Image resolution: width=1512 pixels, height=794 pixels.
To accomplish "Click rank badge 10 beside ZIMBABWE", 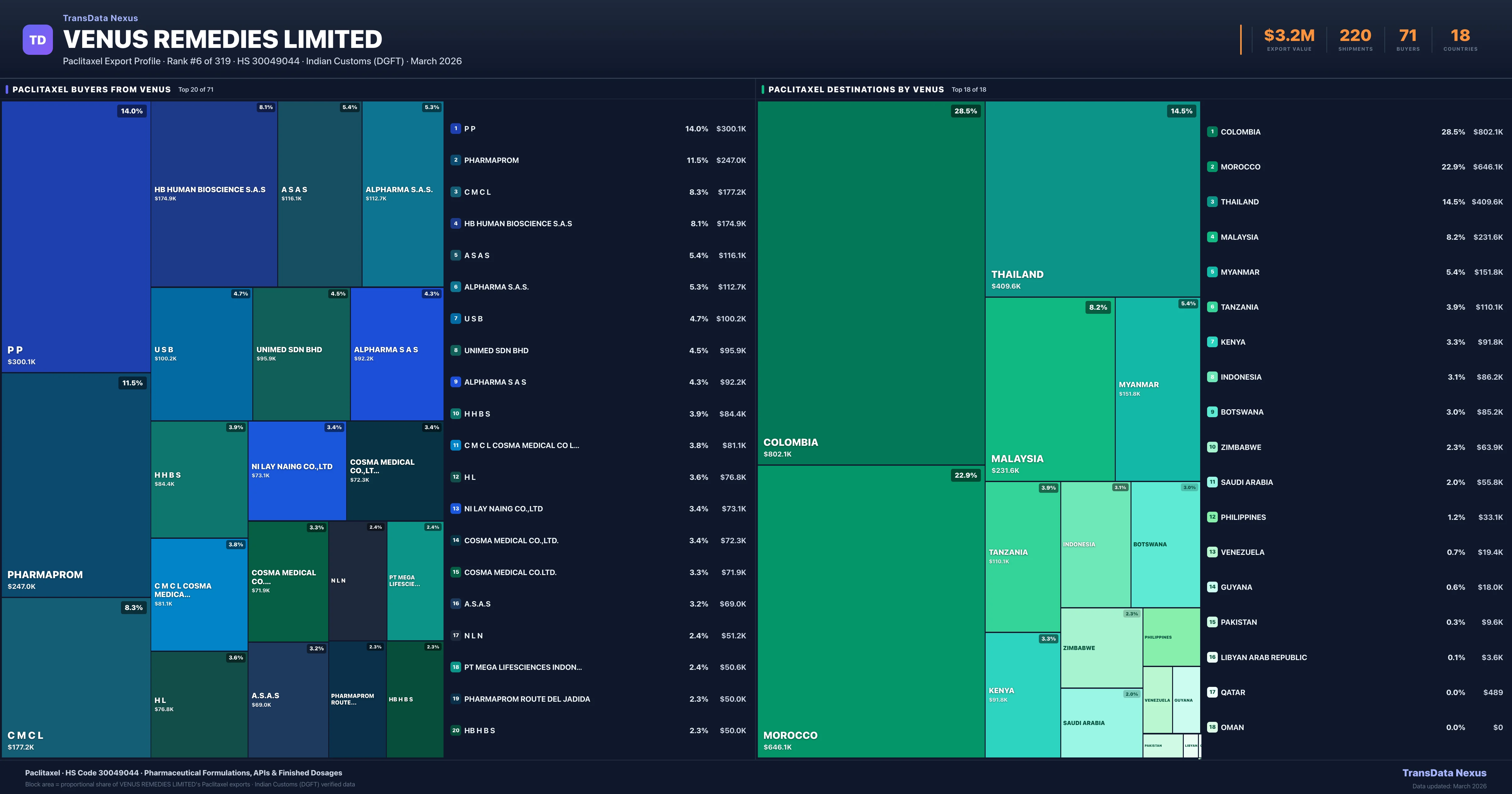I will (x=1212, y=447).
